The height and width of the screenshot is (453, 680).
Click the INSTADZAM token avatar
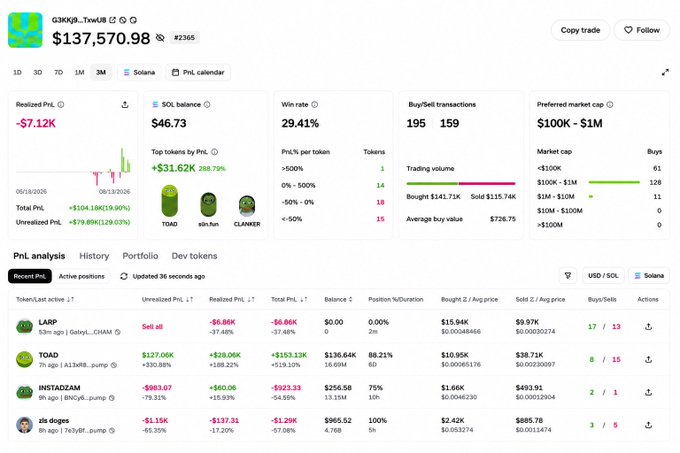coord(25,392)
